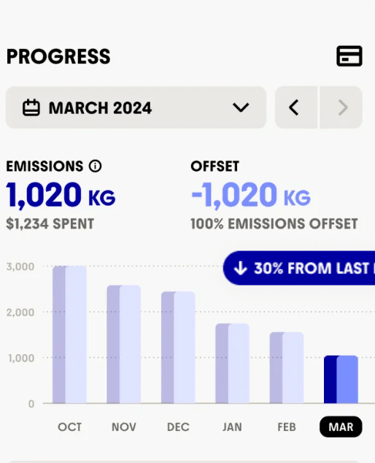Expand the March 2024 month dropdown
This screenshot has height=463, width=375.
(136, 108)
